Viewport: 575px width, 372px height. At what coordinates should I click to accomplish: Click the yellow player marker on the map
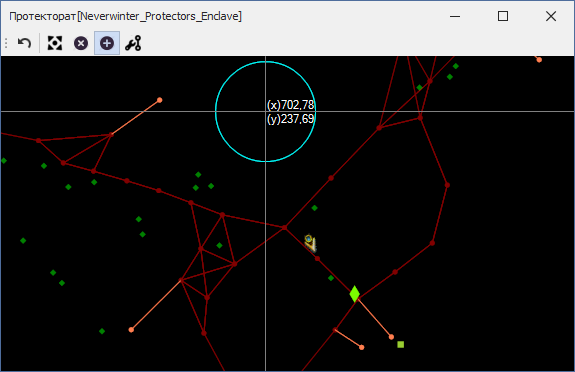point(310,243)
